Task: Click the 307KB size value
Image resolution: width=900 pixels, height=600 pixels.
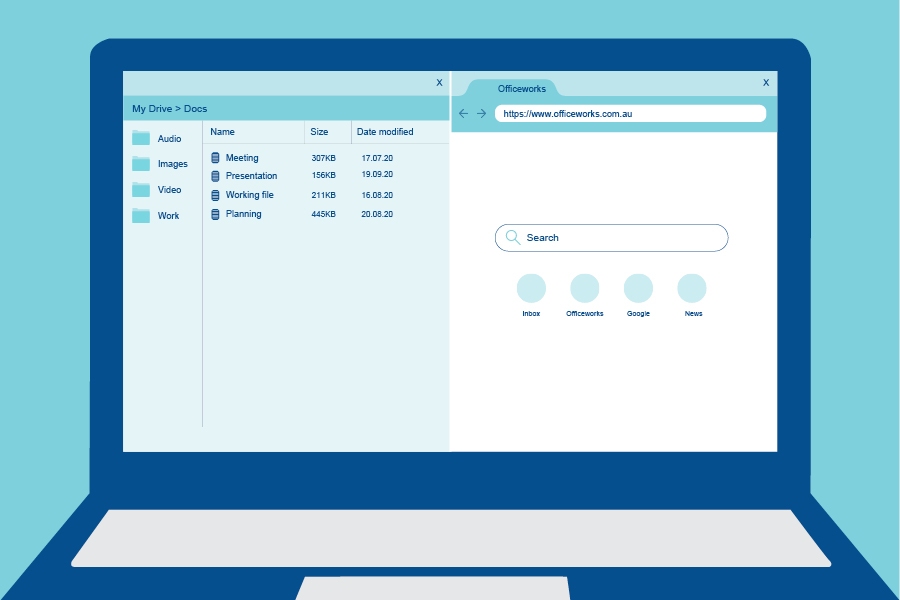Action: point(323,158)
